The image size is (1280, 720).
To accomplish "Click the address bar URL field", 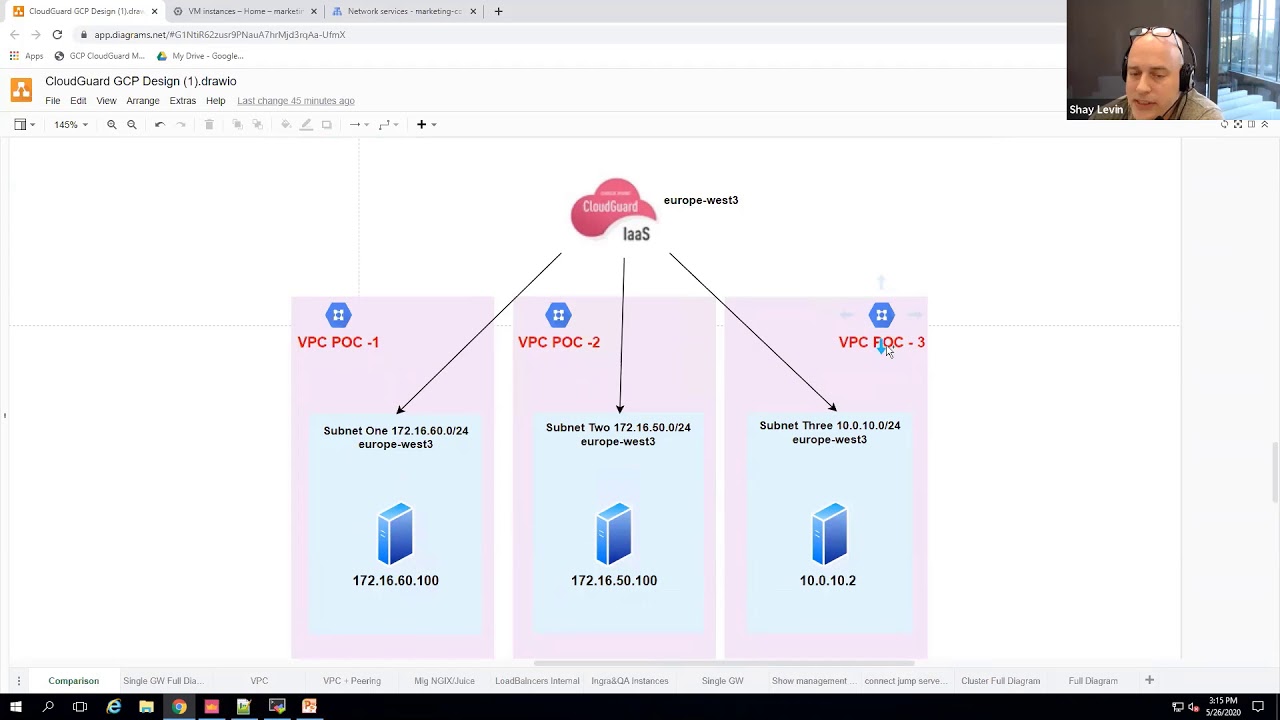I will pyautogui.click(x=570, y=34).
